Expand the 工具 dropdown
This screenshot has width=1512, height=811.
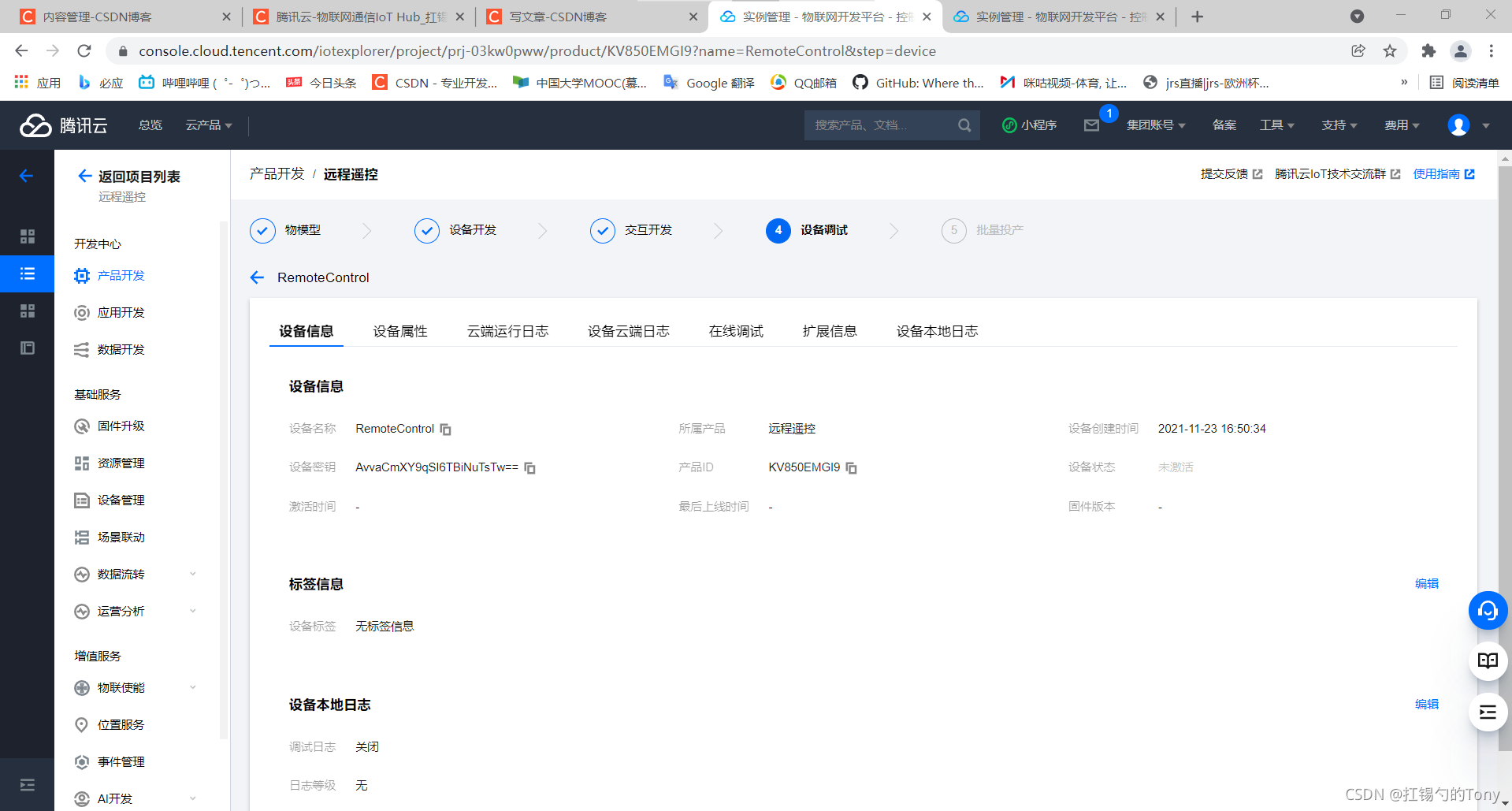click(1277, 125)
